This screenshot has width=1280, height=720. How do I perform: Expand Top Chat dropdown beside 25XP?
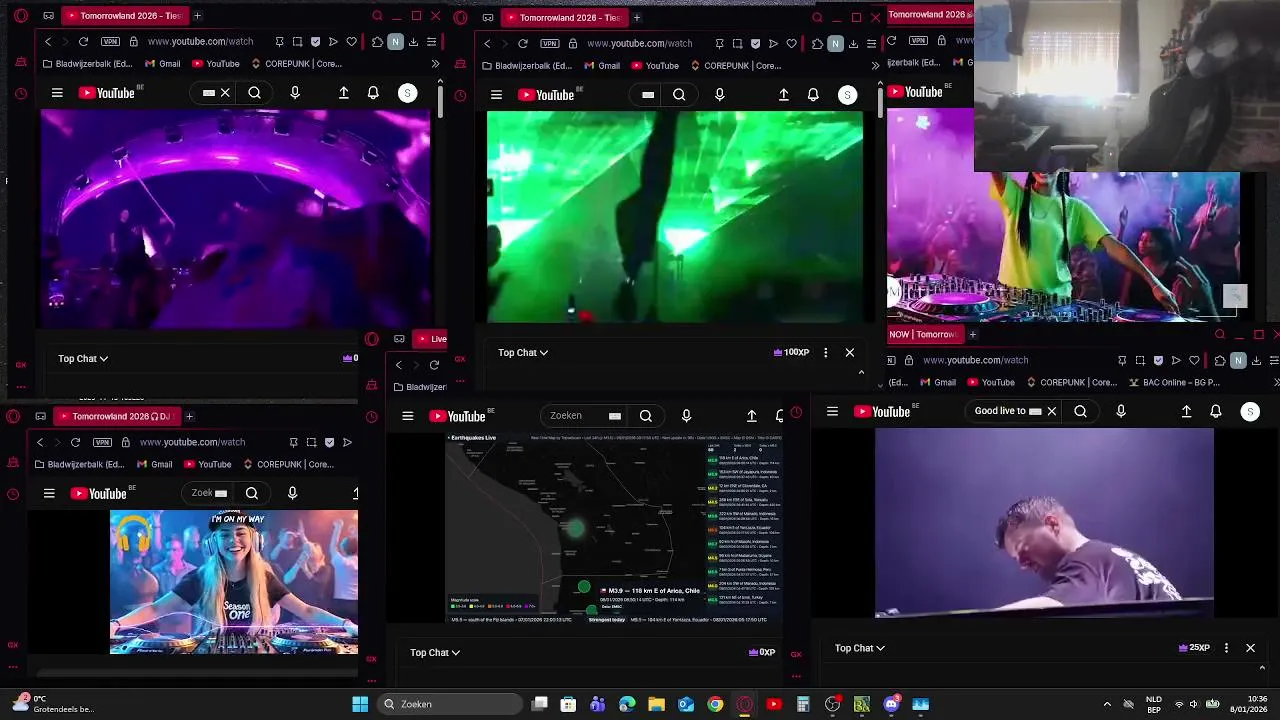click(x=860, y=648)
